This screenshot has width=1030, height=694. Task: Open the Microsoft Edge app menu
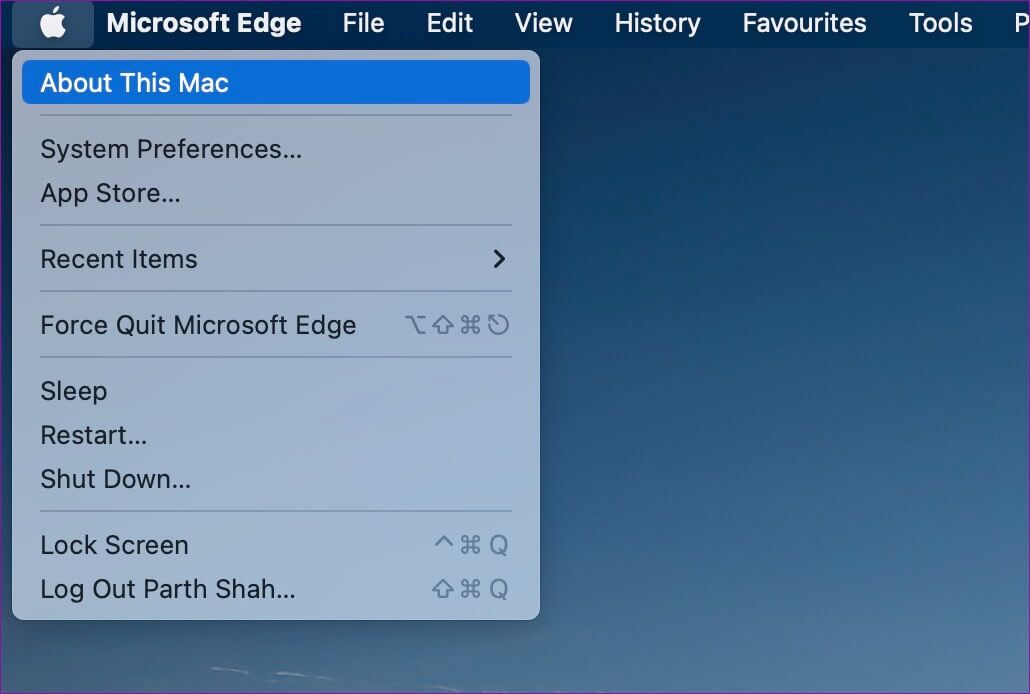[x=204, y=23]
